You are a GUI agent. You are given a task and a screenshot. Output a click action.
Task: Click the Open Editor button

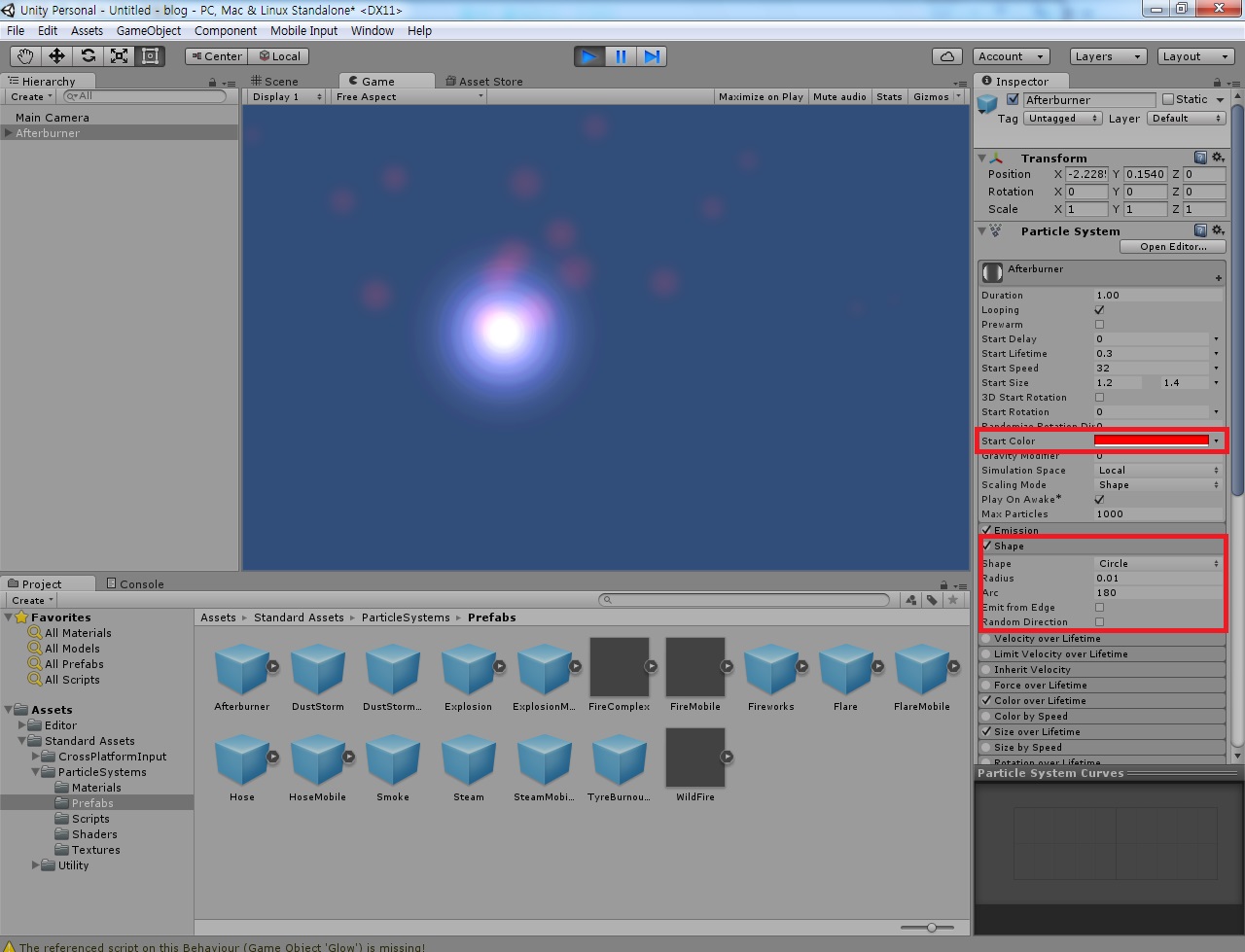coord(1172,246)
